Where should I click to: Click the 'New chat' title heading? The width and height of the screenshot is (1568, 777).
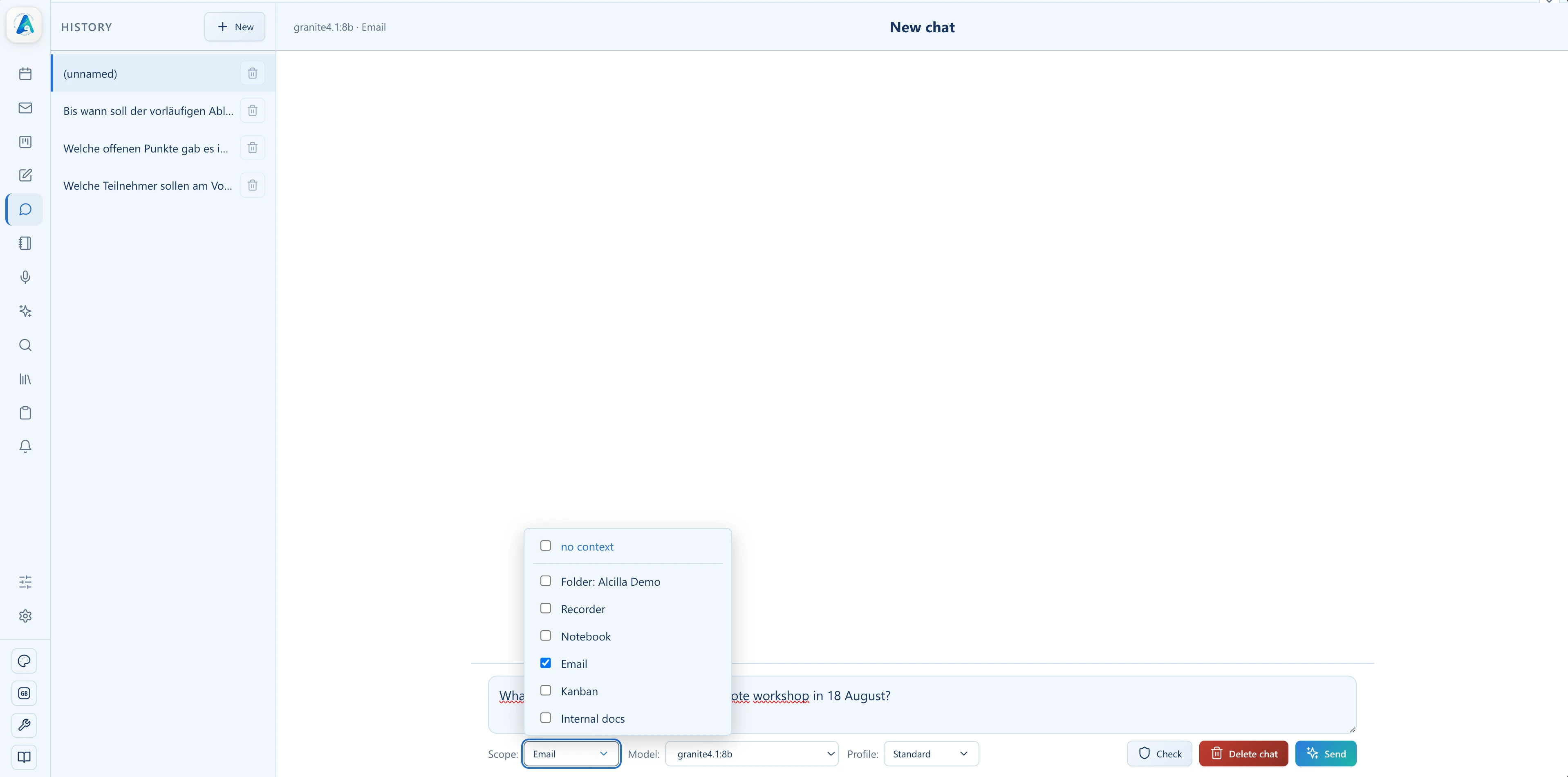click(922, 27)
